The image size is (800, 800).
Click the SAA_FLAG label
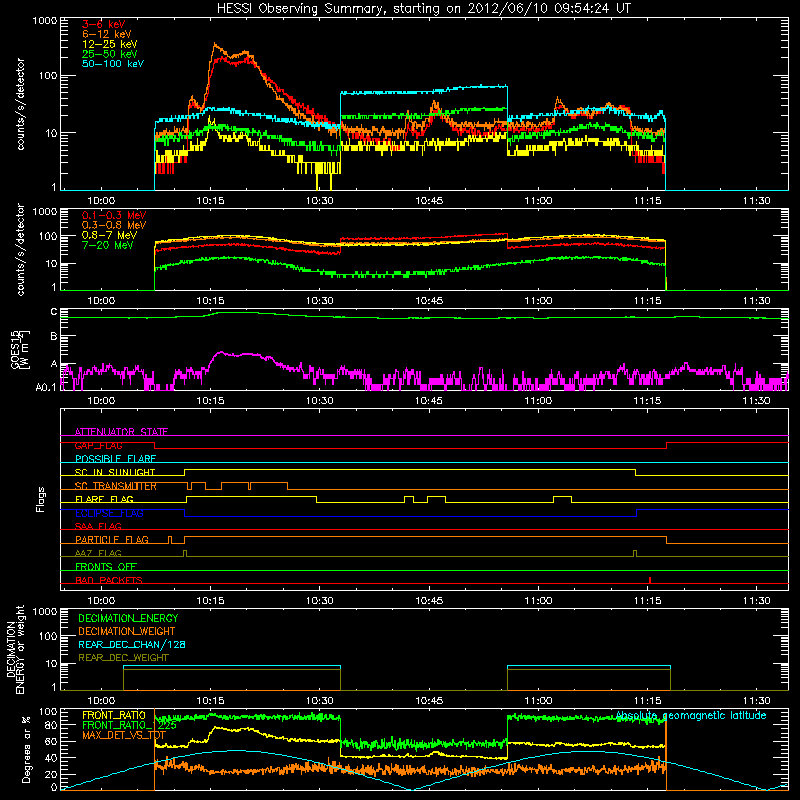[98, 526]
